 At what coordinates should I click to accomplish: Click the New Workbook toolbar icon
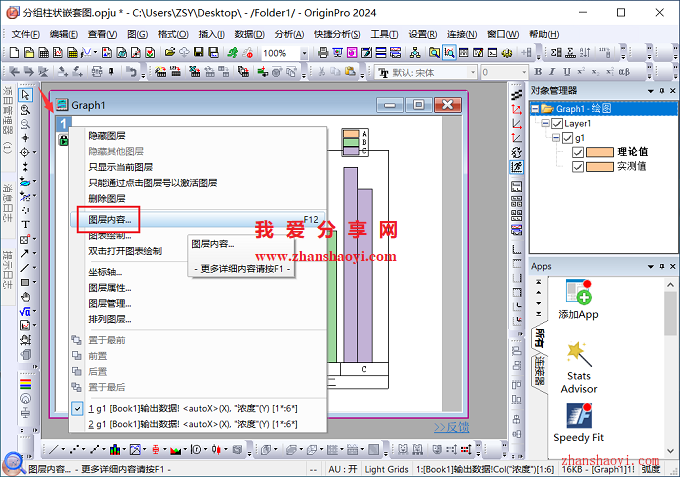[44, 52]
